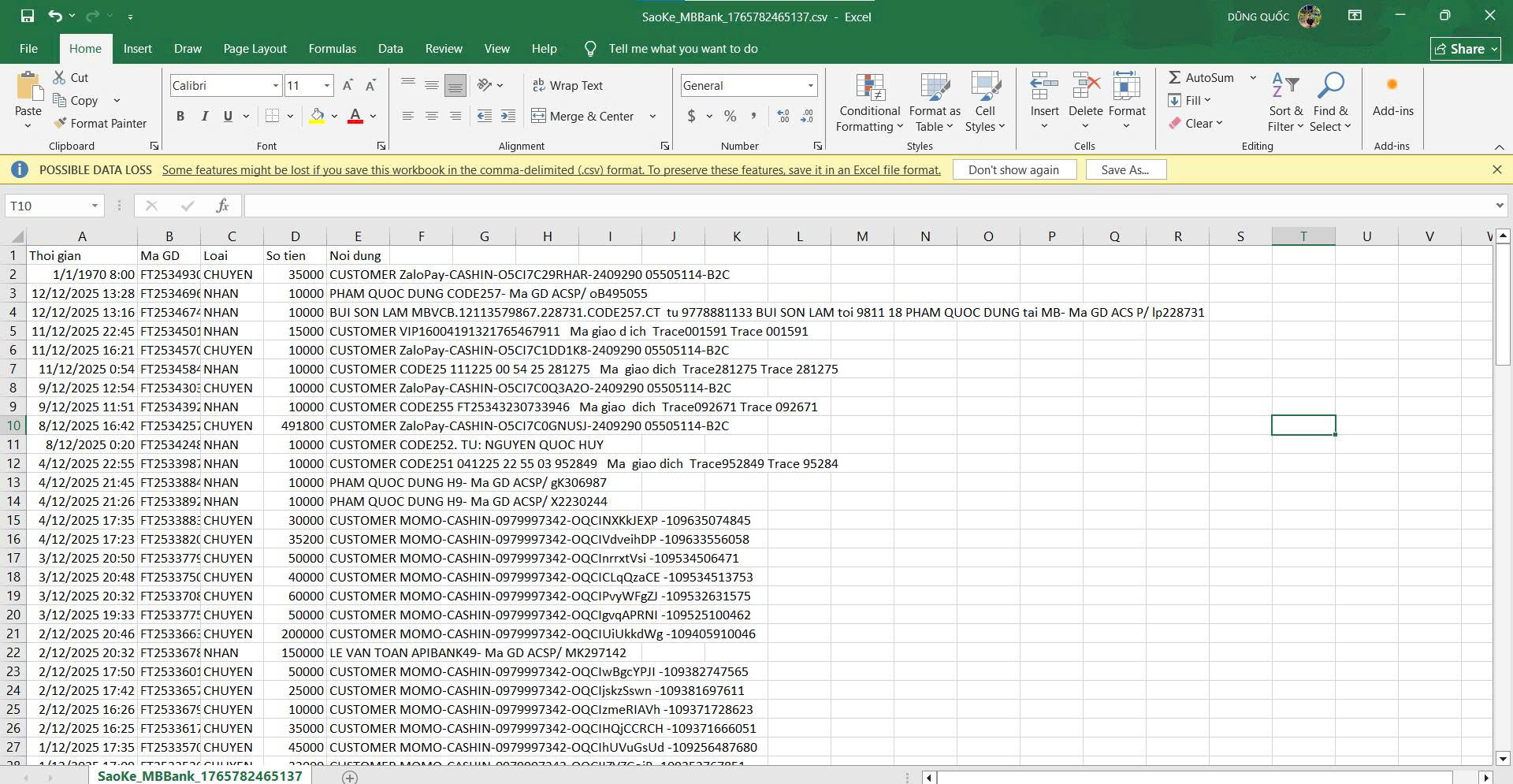Click the Save As... button
The image size is (1513, 784).
point(1125,169)
